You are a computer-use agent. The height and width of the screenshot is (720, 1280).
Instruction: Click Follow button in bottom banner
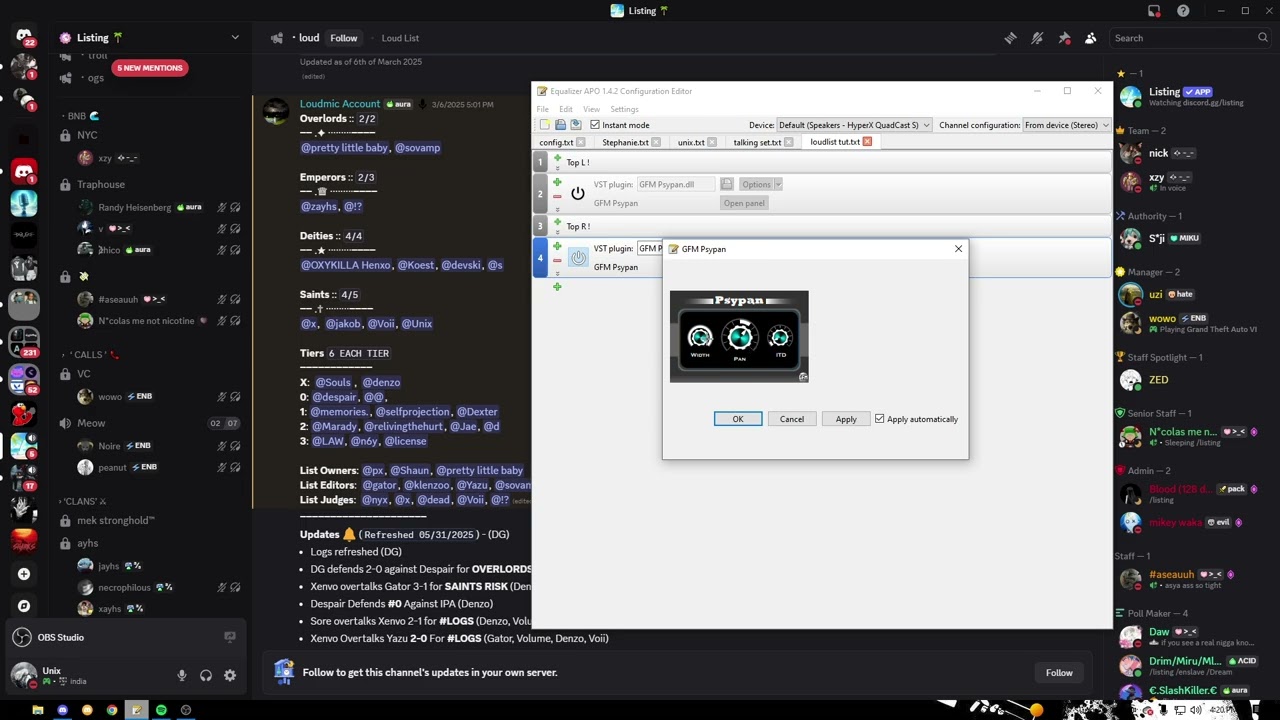pyautogui.click(x=1059, y=673)
